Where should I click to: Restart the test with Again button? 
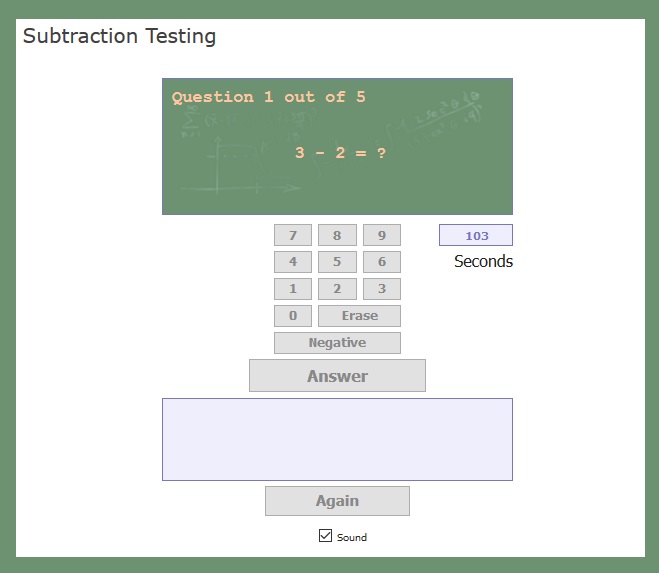tap(337, 501)
